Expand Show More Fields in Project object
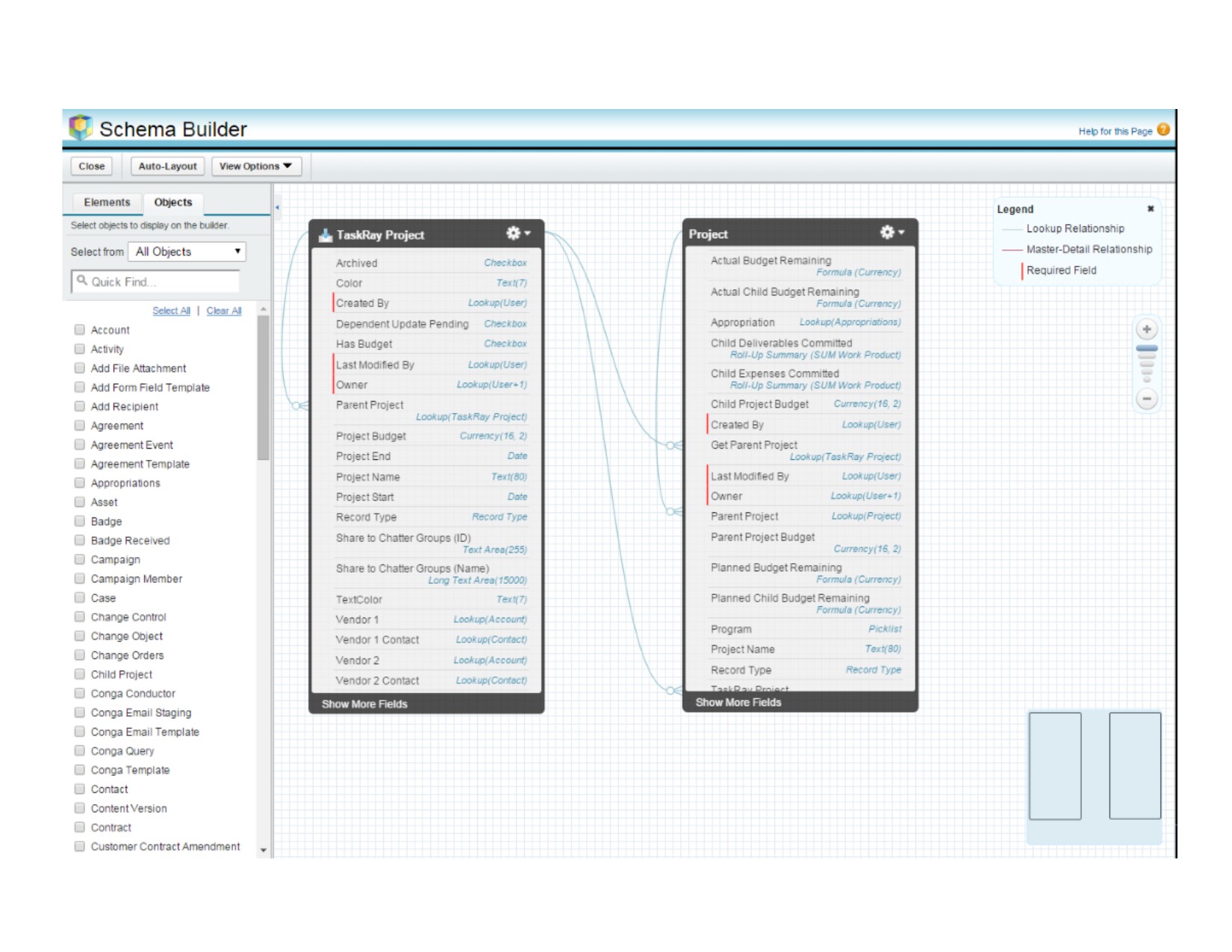This screenshot has width=1232, height=952. (738, 703)
